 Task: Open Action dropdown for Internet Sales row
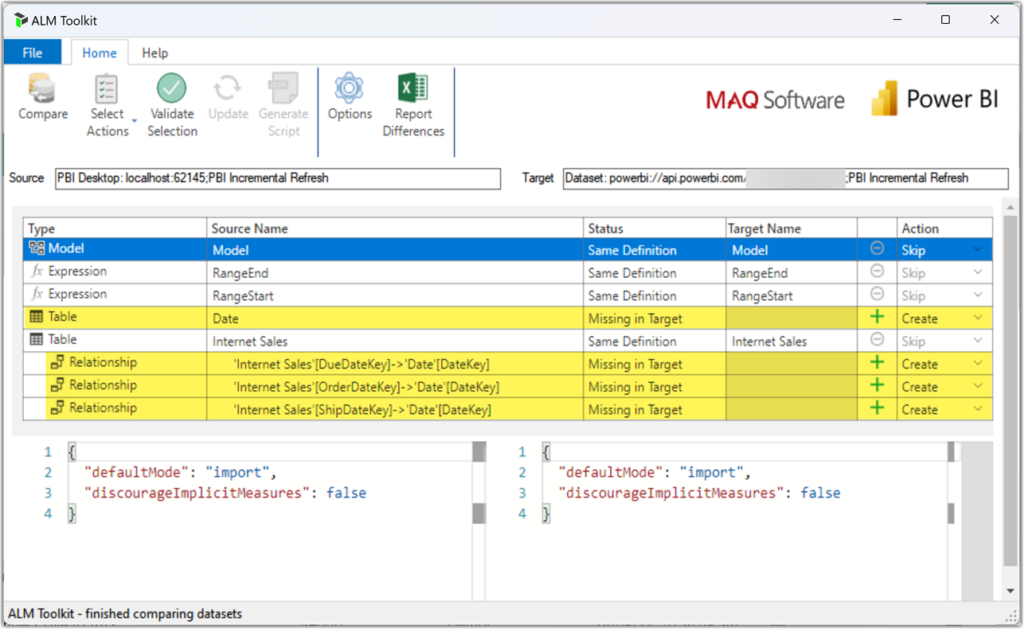[978, 341]
